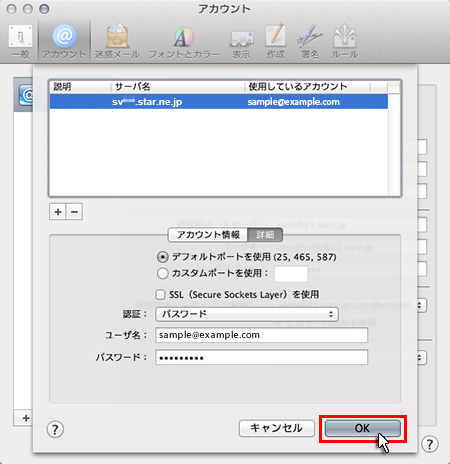
Task: Click the キャンセル button
Action: pyautogui.click(x=277, y=428)
